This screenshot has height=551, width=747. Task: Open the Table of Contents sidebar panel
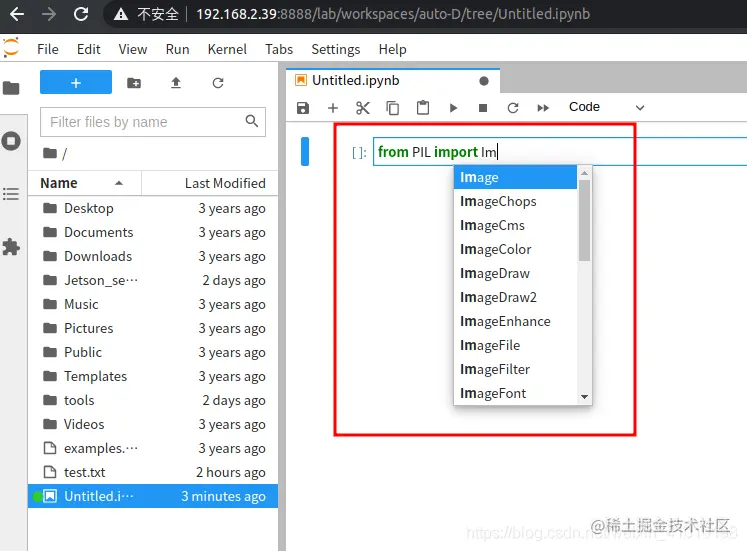[11, 194]
